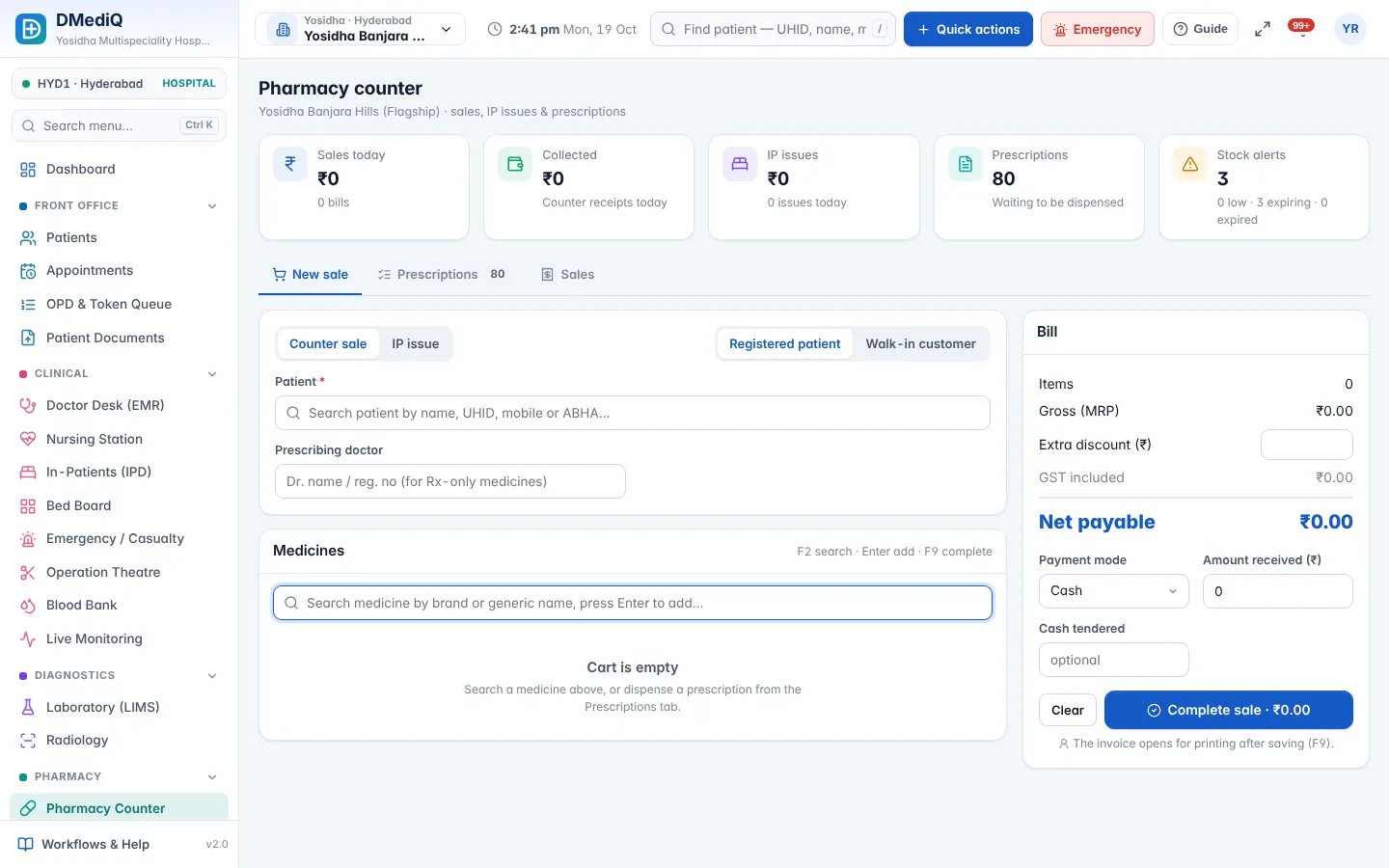Open Emergency / Casualty module
The width and height of the screenshot is (1389, 868).
click(119, 538)
